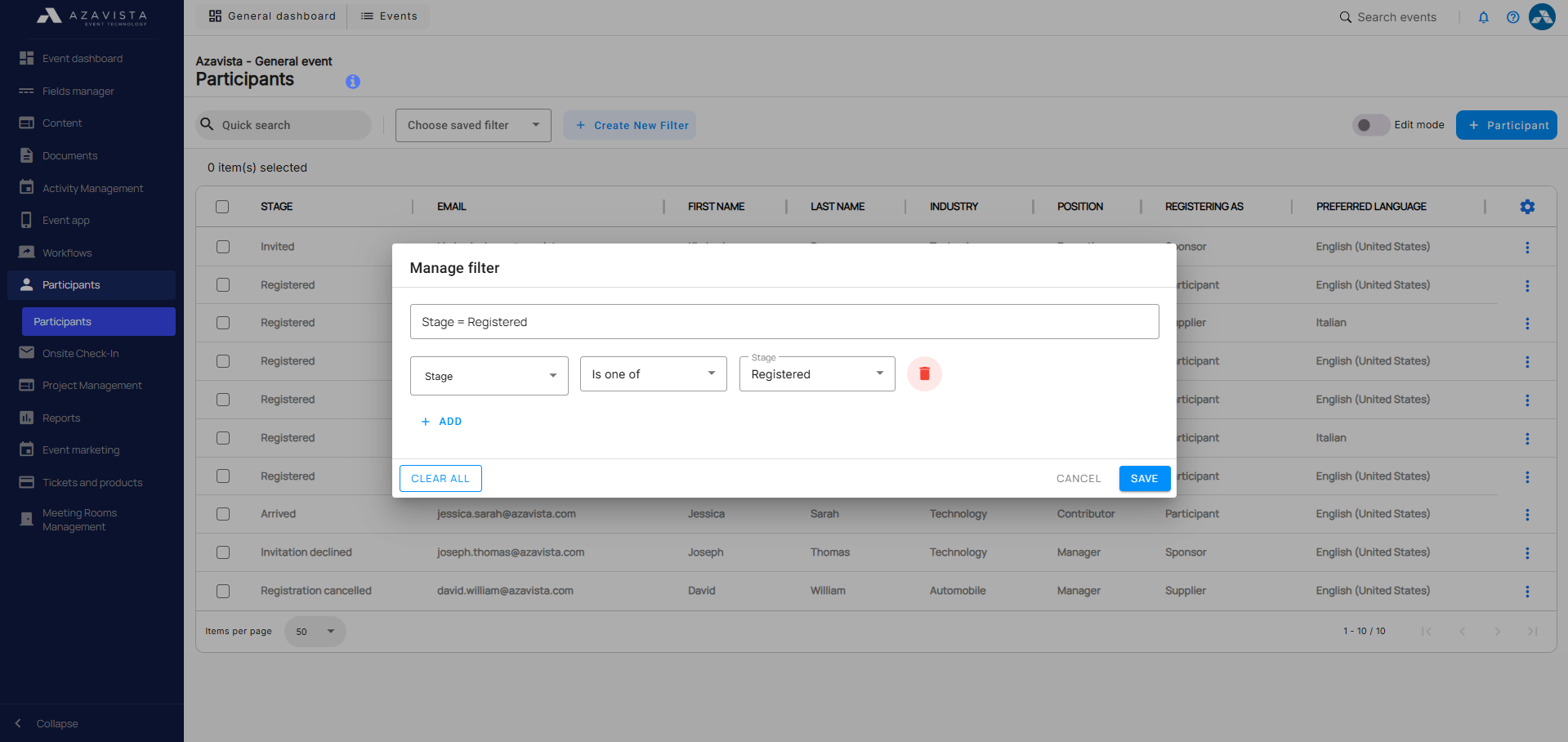1568x742 pixels.
Task: Click the Search events magnifier icon
Action: coord(1345,17)
